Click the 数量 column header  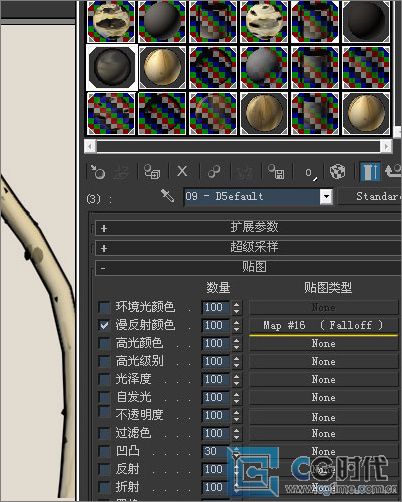(x=218, y=287)
